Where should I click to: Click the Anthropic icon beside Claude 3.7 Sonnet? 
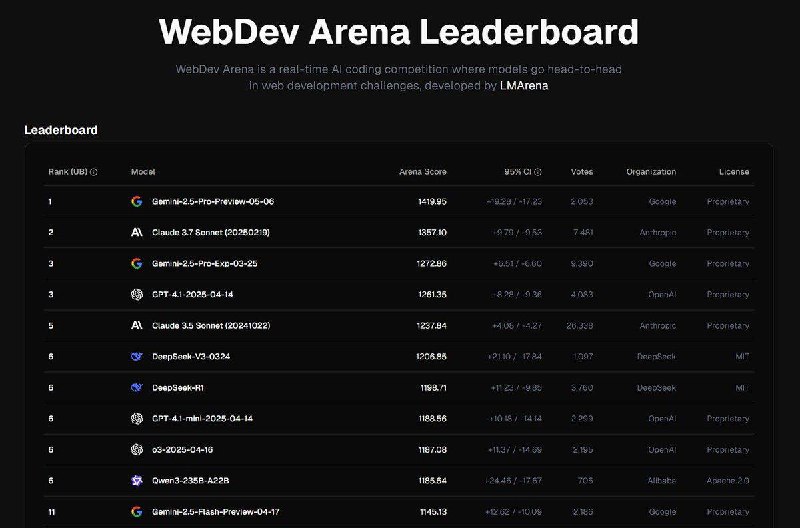point(137,233)
